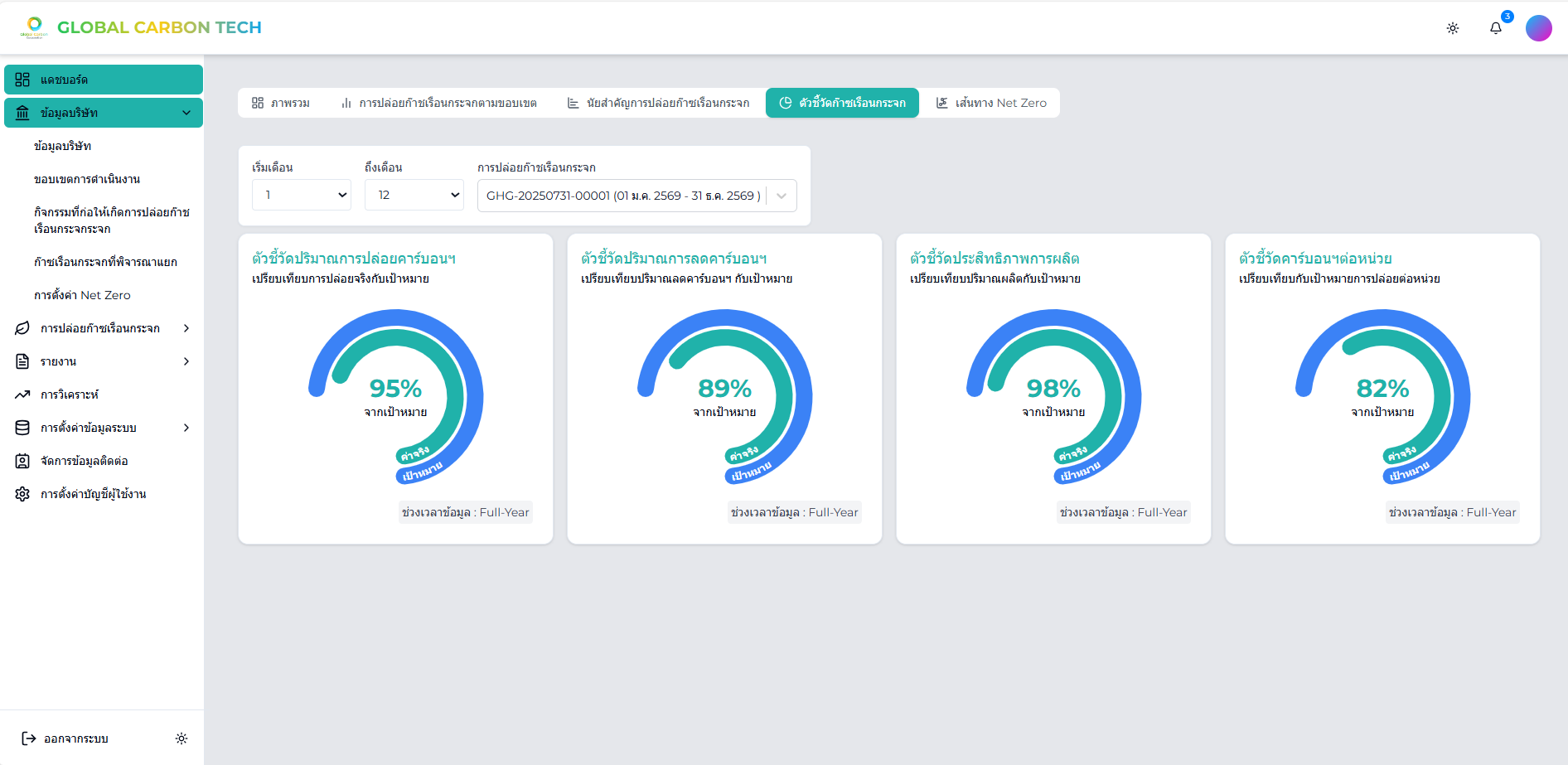Switch to the ภาพรวม overview tab
Screen dimensions: 1568x765
[281, 103]
